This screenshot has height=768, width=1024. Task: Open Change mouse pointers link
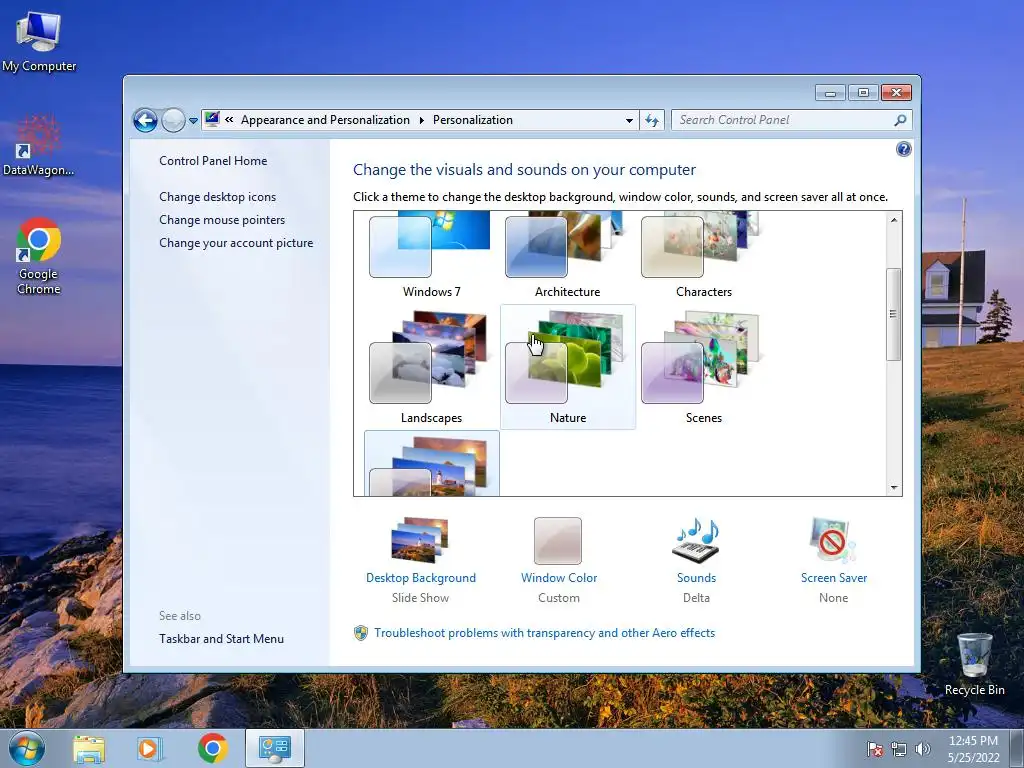pyautogui.click(x=222, y=219)
